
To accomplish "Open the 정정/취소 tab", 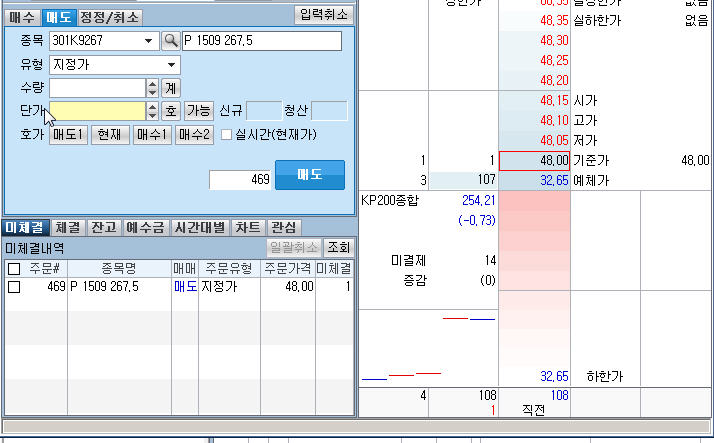I will pos(110,17).
